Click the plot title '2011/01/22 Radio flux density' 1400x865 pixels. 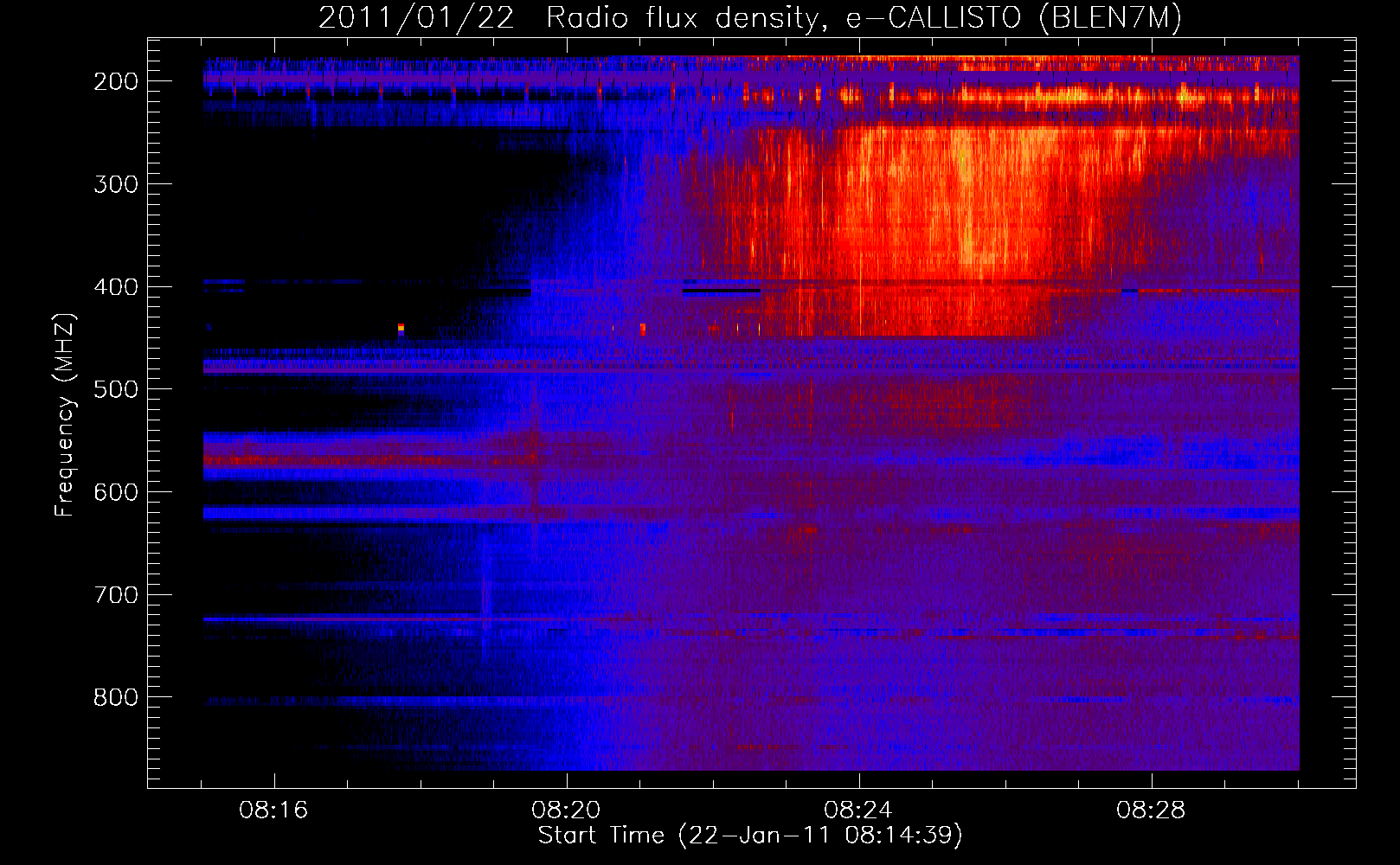[567, 18]
